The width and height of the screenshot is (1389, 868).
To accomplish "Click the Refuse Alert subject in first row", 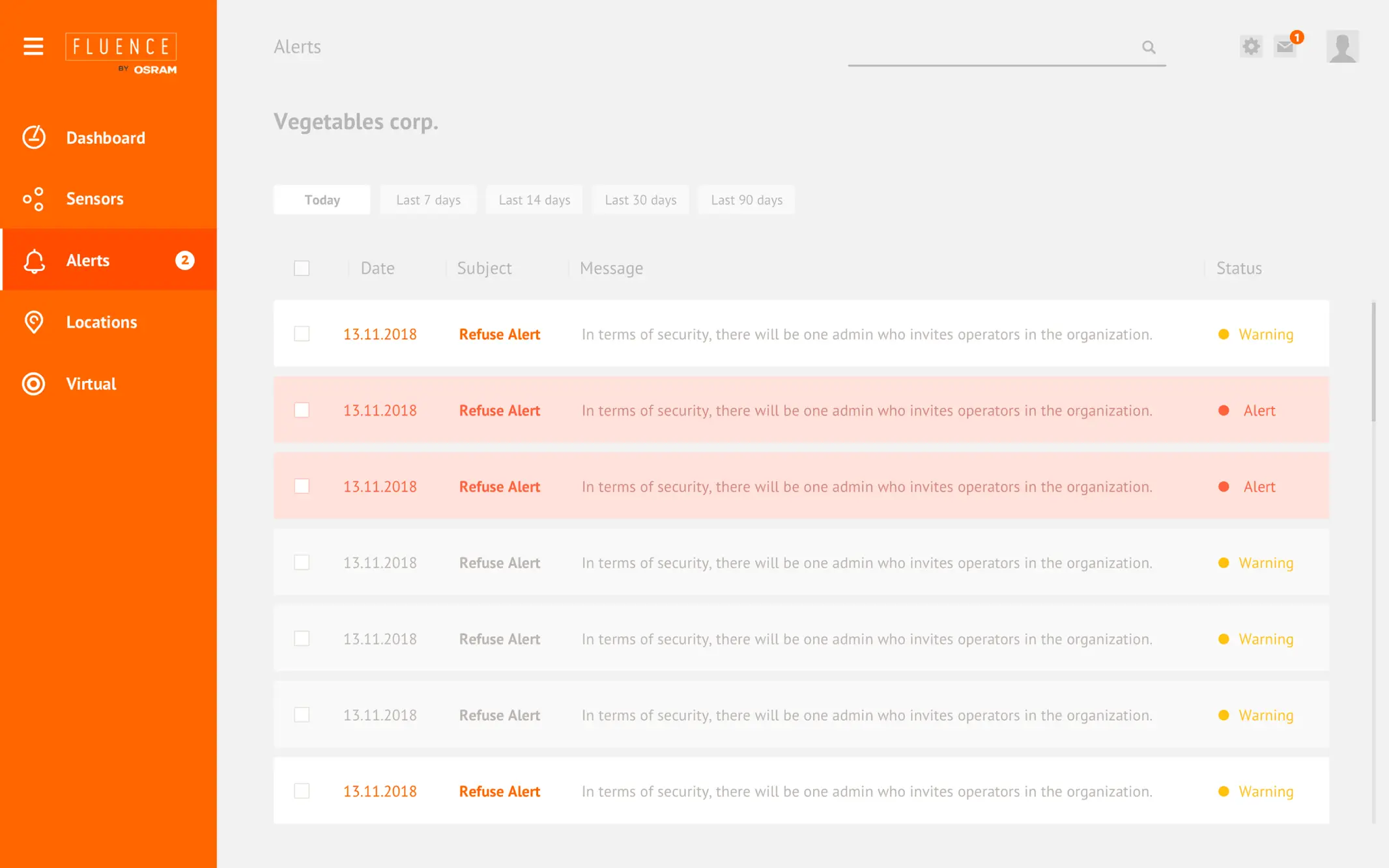I will click(500, 334).
